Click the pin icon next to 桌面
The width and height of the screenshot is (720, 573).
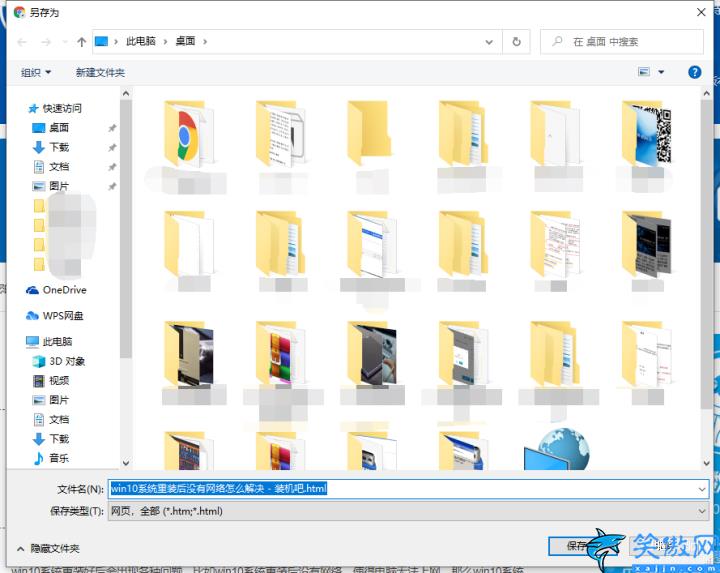pyautogui.click(x=112, y=128)
